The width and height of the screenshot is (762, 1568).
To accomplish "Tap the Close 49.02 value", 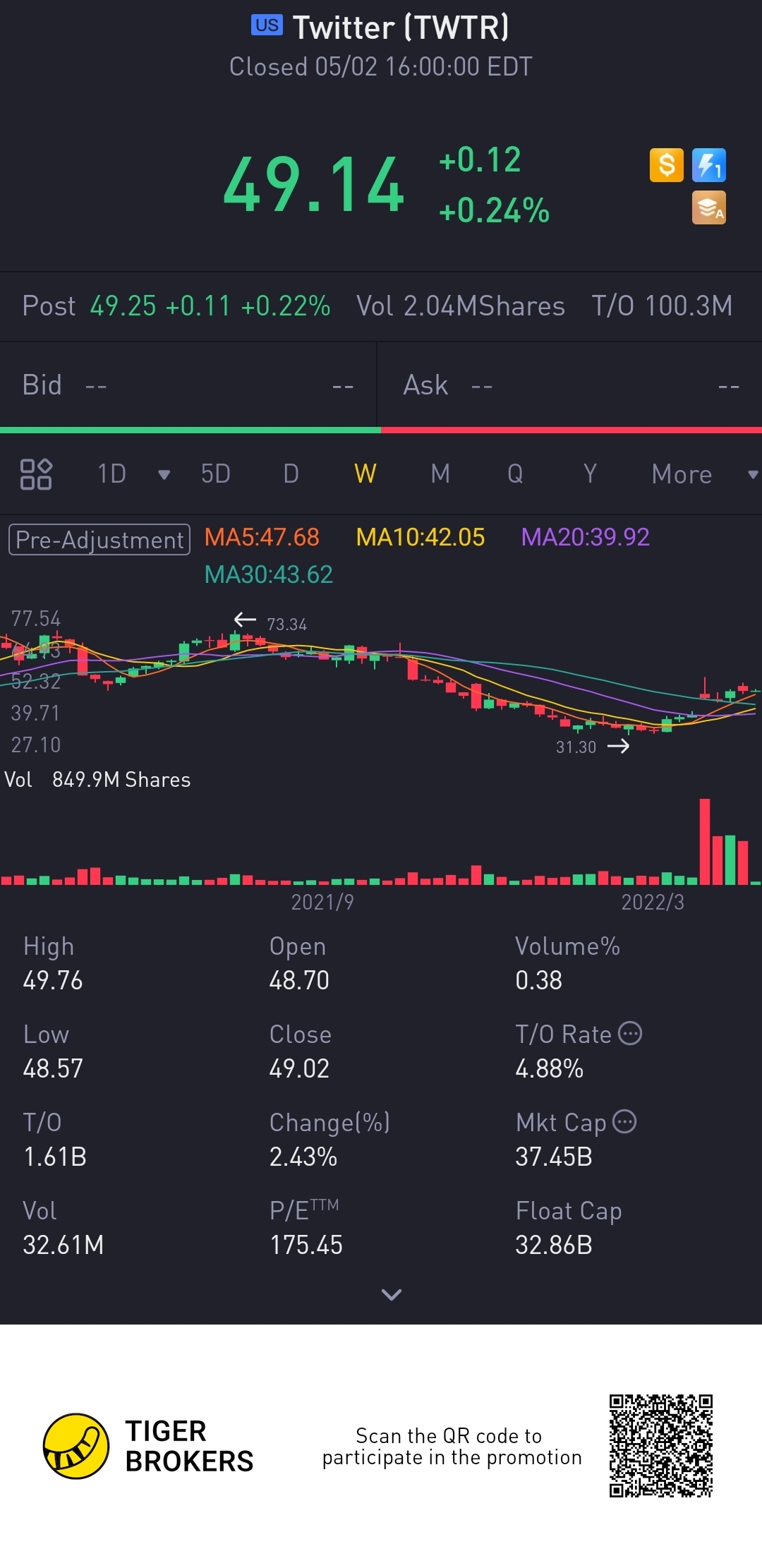I will click(x=299, y=1068).
